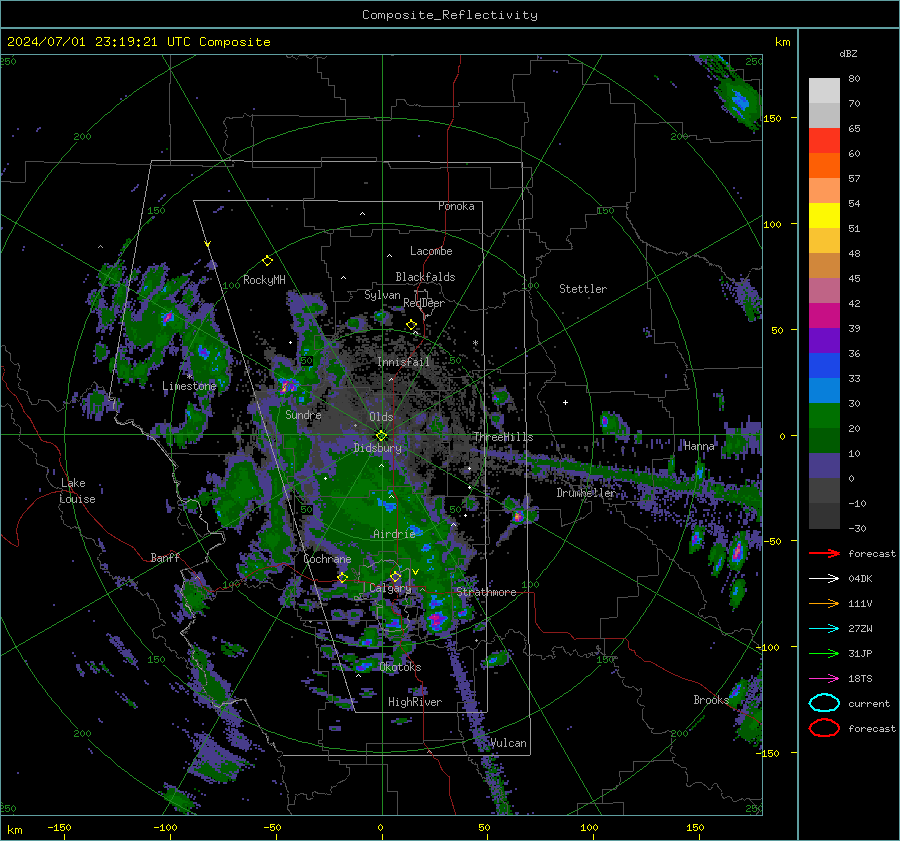The width and height of the screenshot is (900, 841).
Task: Click the Hanna city label
Action: click(699, 446)
